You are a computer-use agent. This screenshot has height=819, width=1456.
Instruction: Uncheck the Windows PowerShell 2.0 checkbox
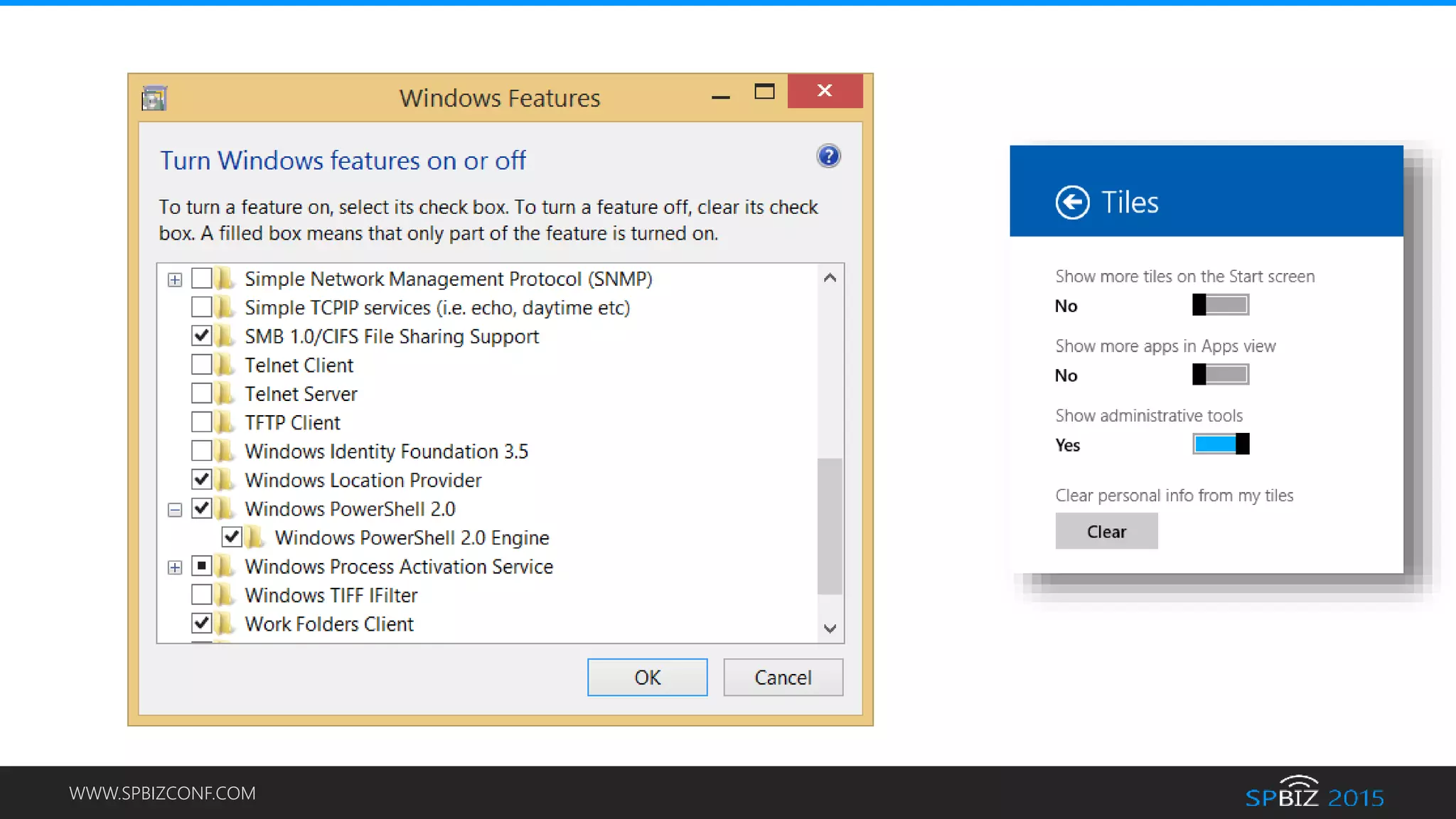click(202, 508)
